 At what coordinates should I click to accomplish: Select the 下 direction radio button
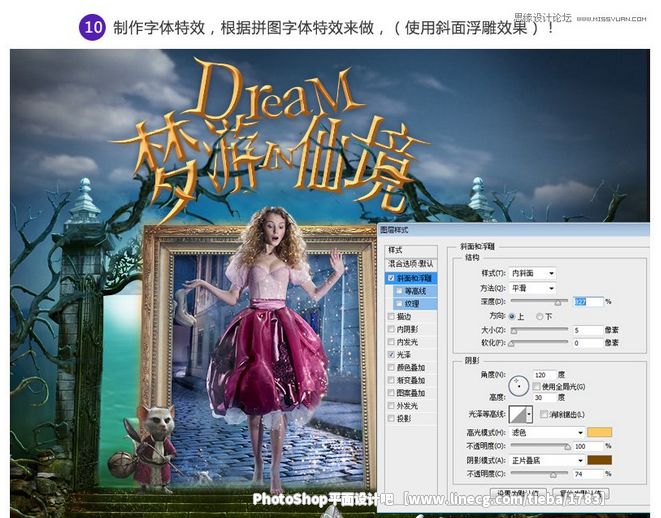click(540, 316)
